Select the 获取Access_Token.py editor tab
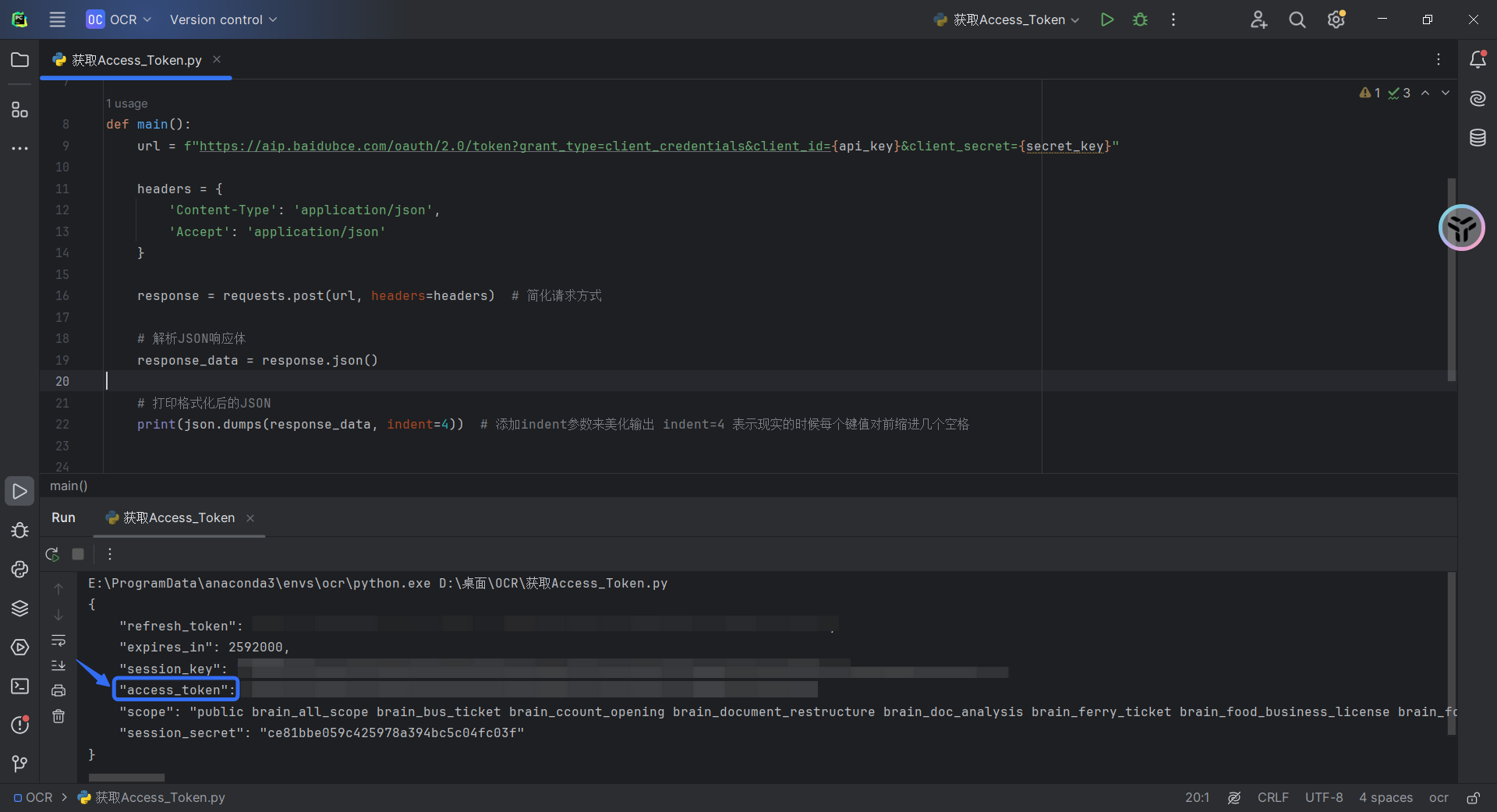 (x=136, y=60)
